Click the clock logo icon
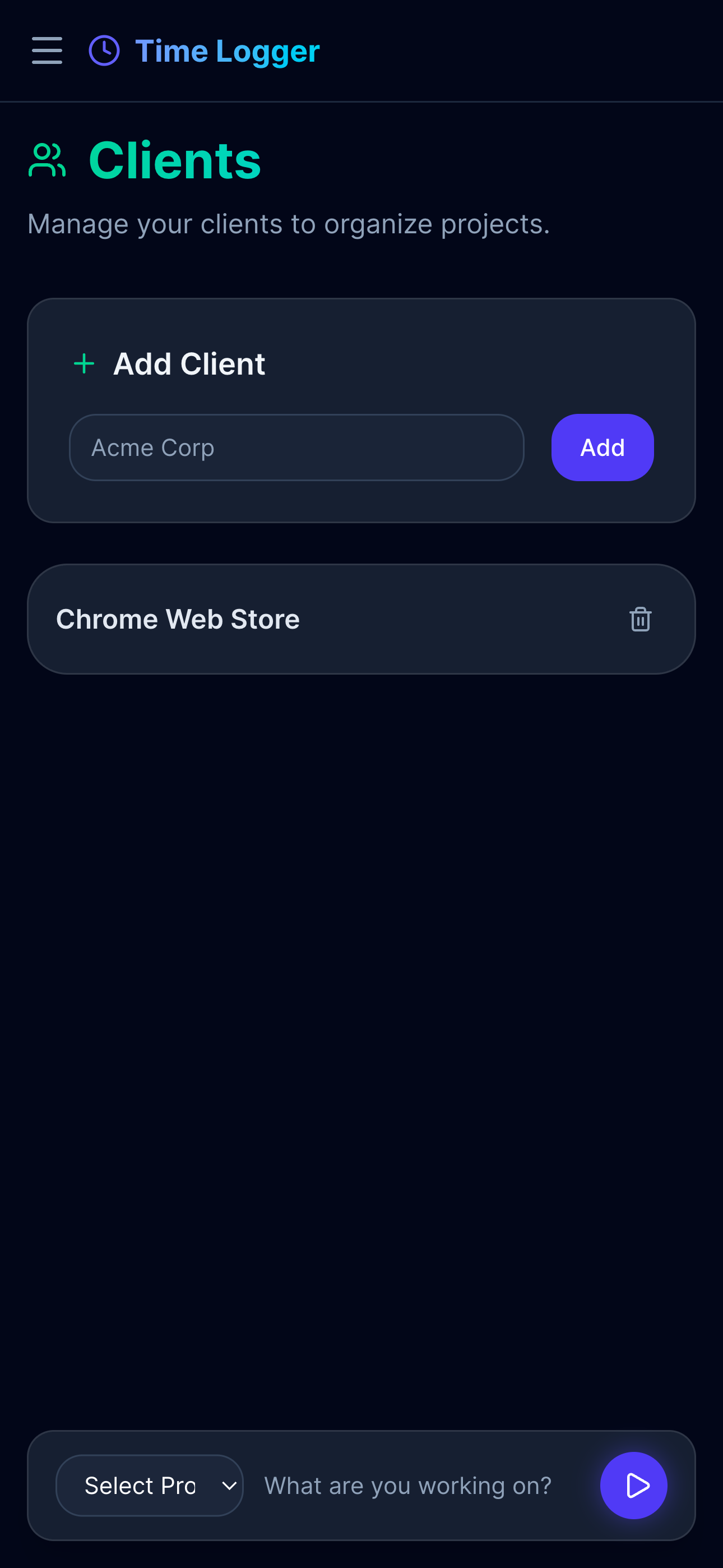This screenshot has width=723, height=1568. coord(104,50)
